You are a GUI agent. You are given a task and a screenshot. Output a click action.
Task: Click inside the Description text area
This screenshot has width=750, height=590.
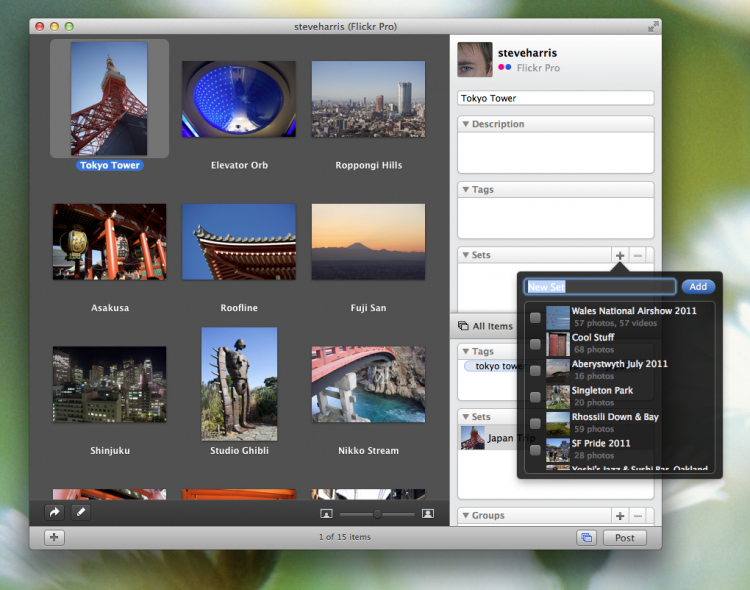pos(555,152)
